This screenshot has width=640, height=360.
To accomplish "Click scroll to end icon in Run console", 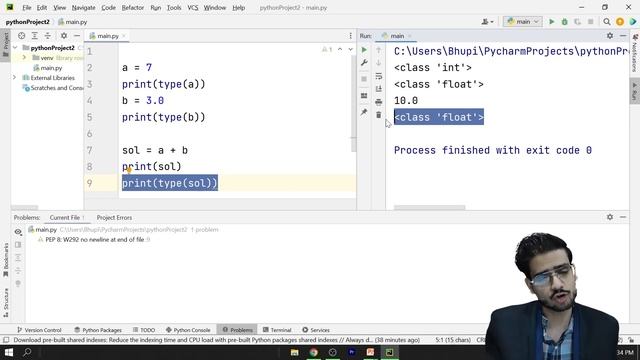I will point(379,89).
